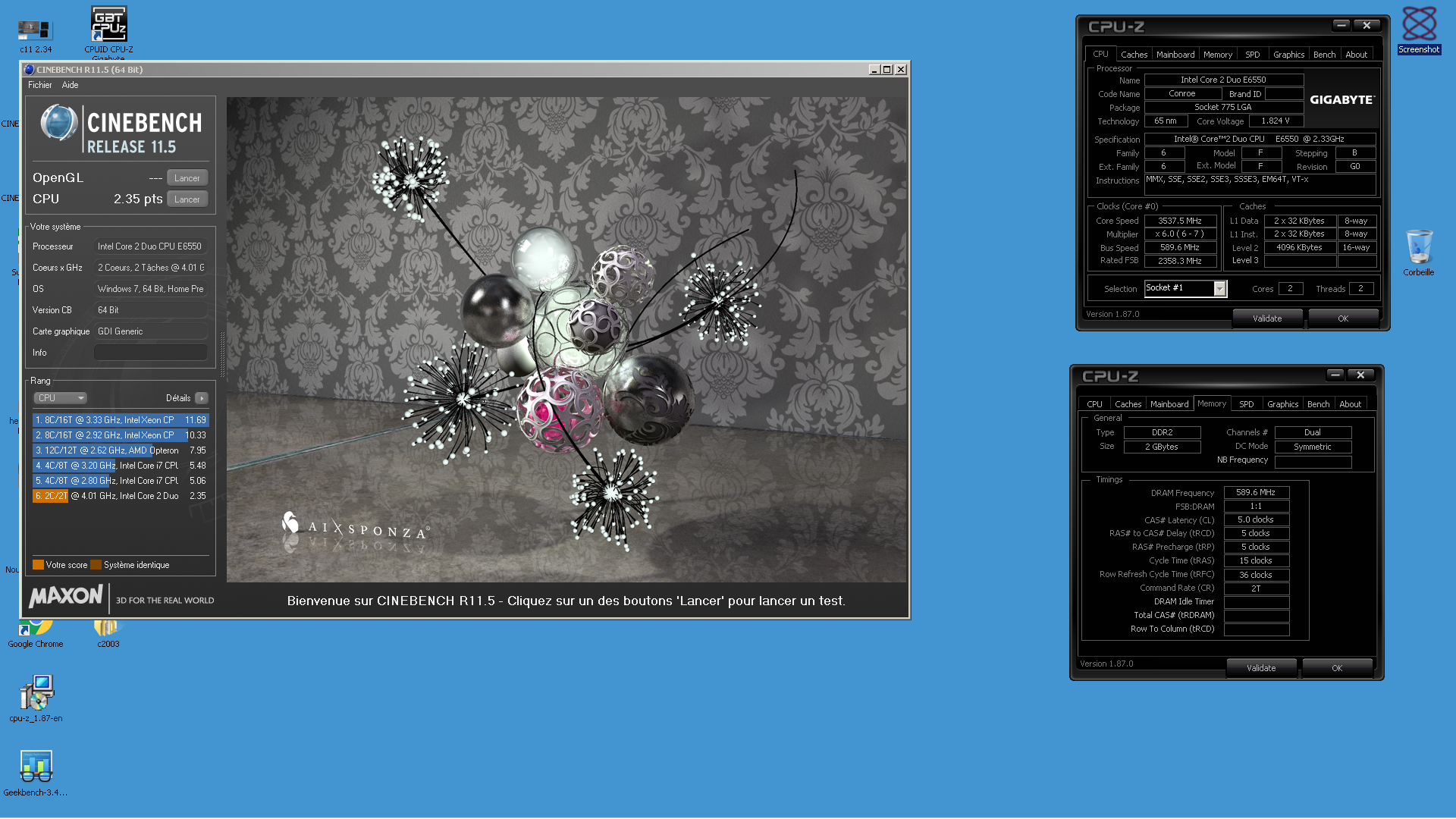Click Validate in lower CPU-Z memory window
Screen dimensions: 1456x819
[1261, 668]
